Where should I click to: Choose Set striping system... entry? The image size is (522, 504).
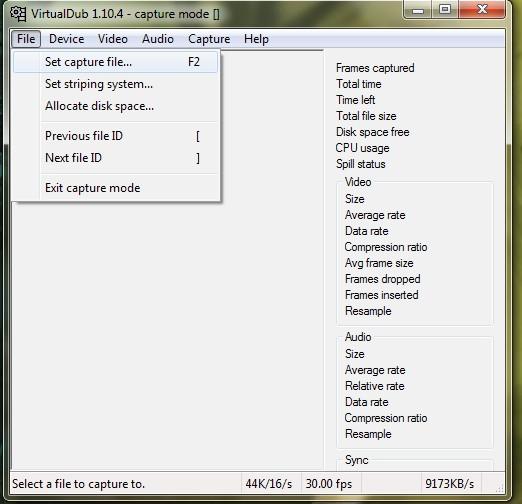[x=116, y=84]
